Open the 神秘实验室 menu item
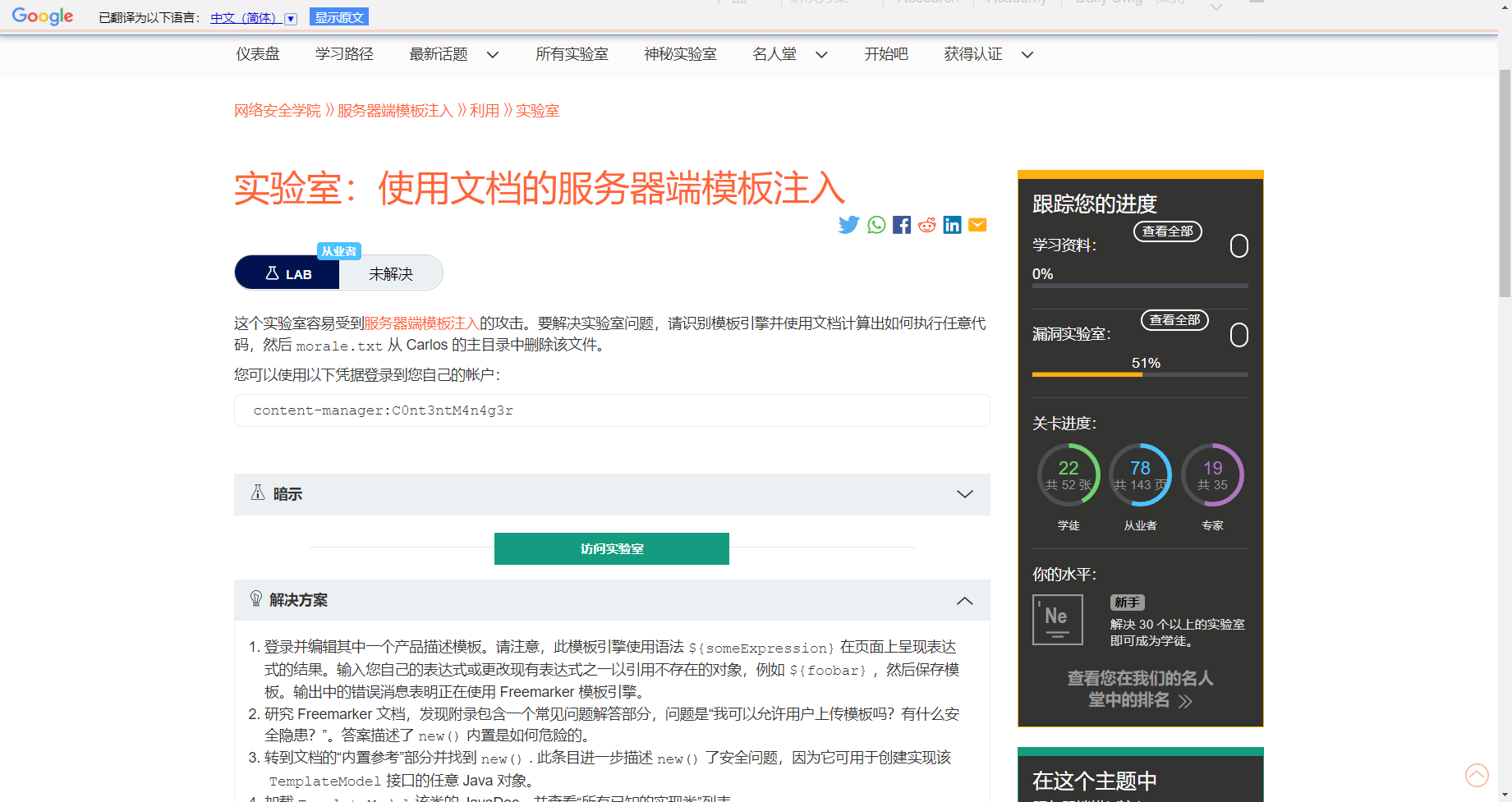1512x802 pixels. (680, 54)
